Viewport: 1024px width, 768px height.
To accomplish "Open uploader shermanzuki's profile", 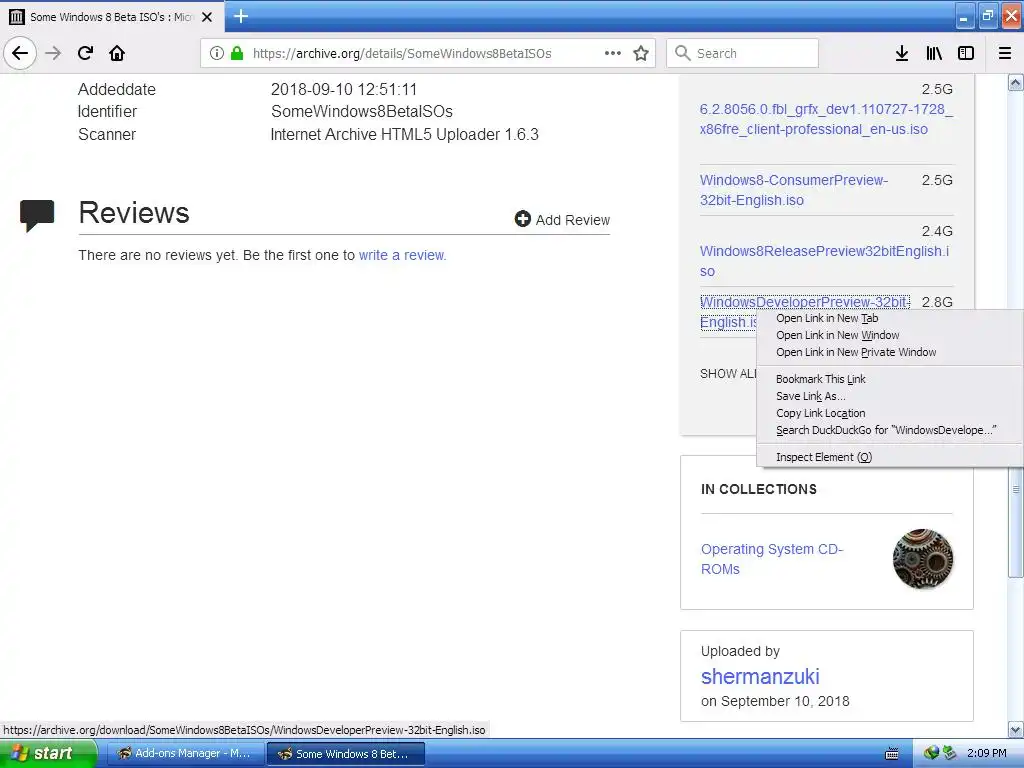I will 760,676.
